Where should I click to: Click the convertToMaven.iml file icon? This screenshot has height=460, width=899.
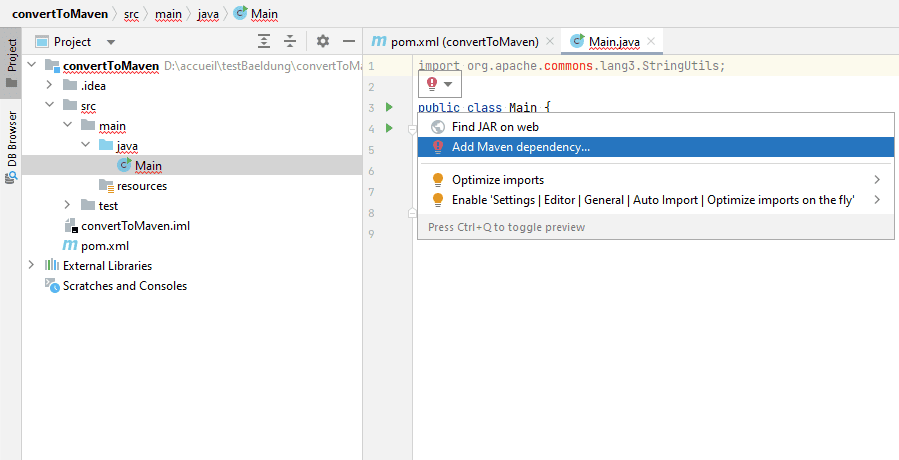(x=71, y=226)
